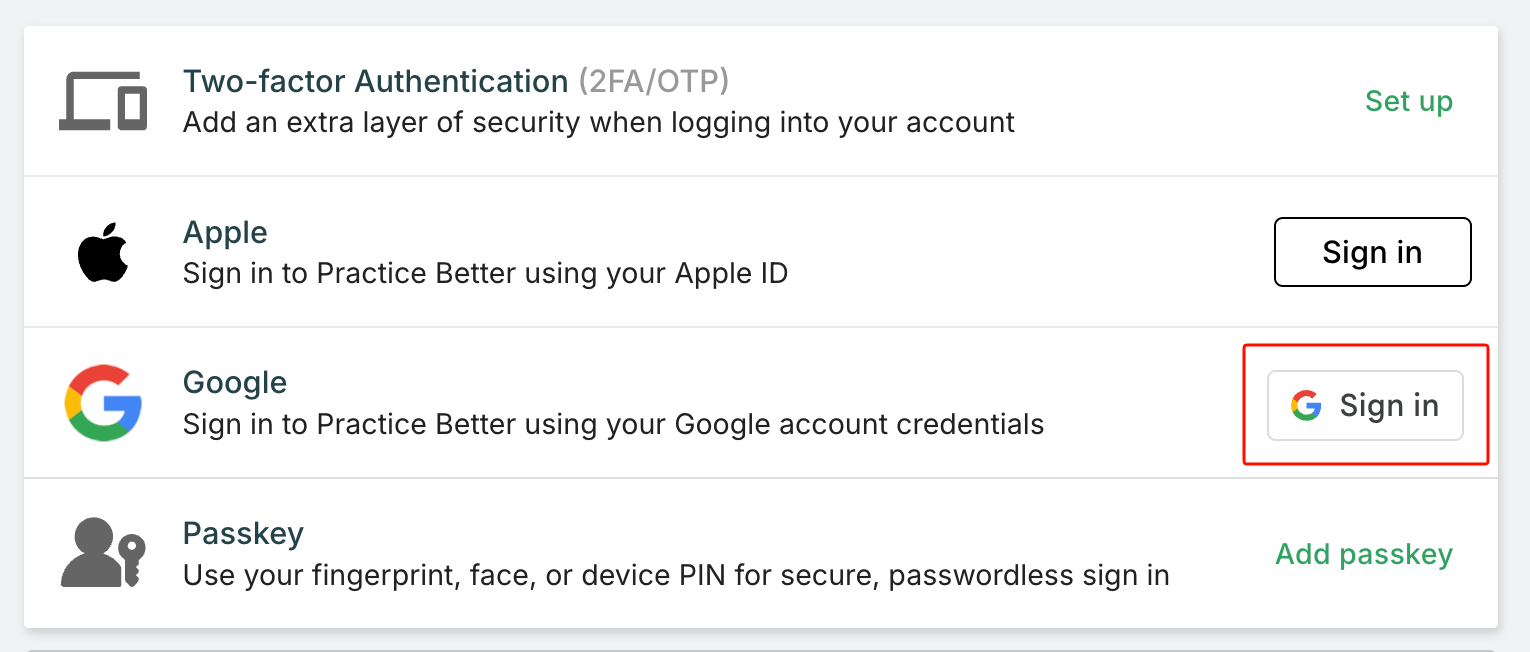Viewport: 1530px width, 652px height.
Task: Open the Two-factor Authentication 'Set up' link
Action: coord(1408,101)
